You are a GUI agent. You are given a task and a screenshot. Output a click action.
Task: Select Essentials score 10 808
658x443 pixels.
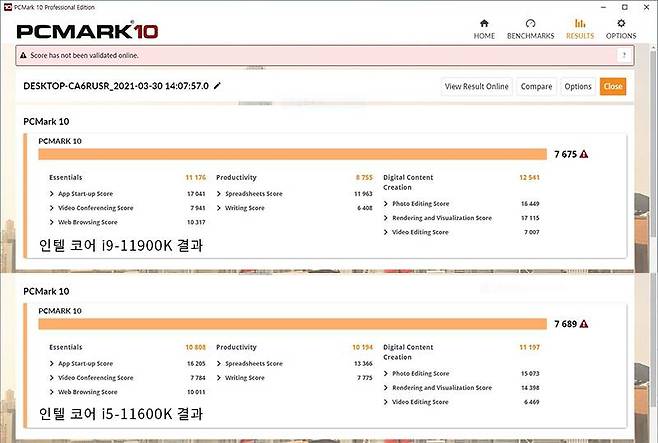pos(196,347)
